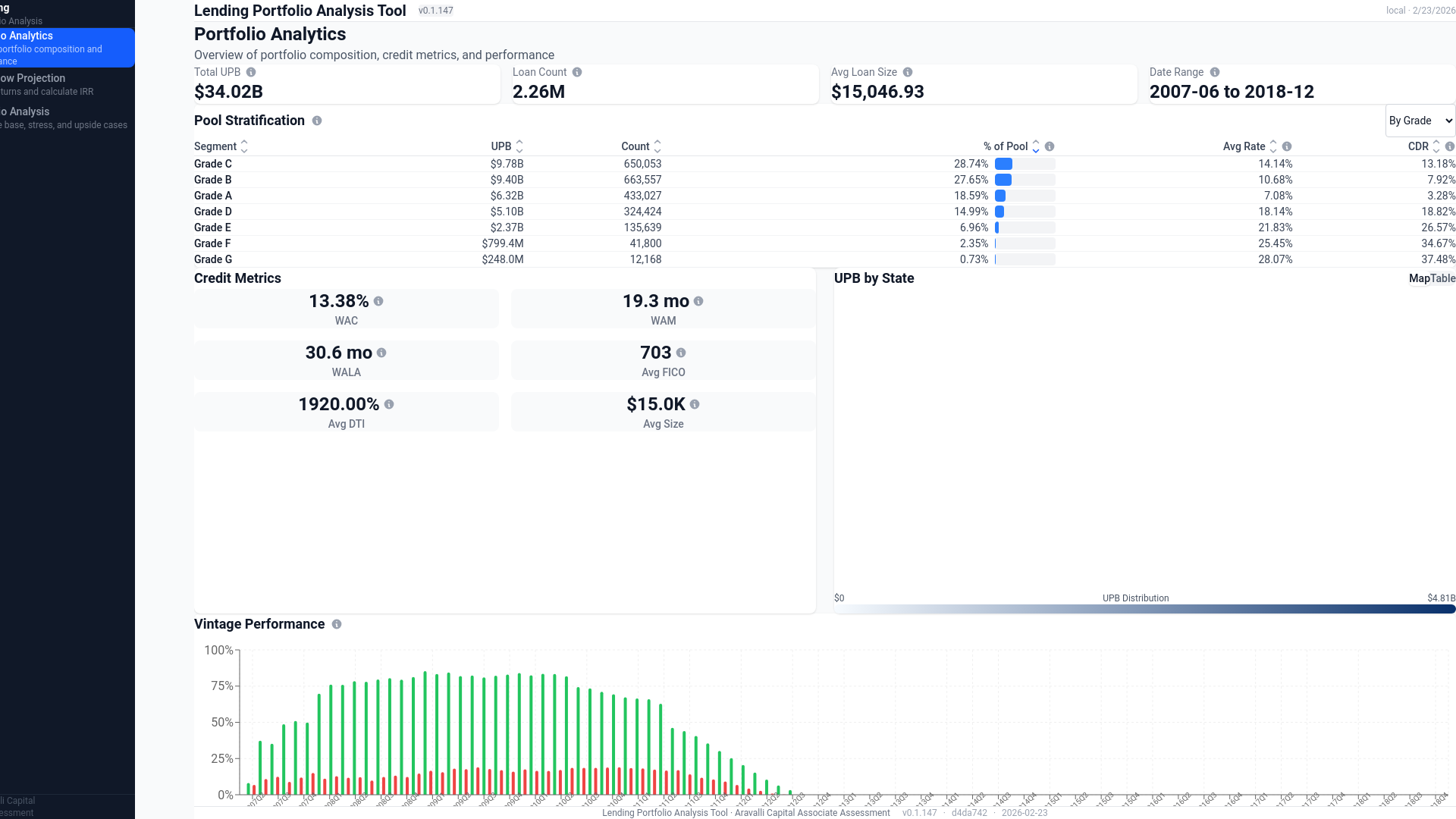Switch UPB by State to Table view
This screenshot has height=819, width=1456.
click(x=1443, y=278)
